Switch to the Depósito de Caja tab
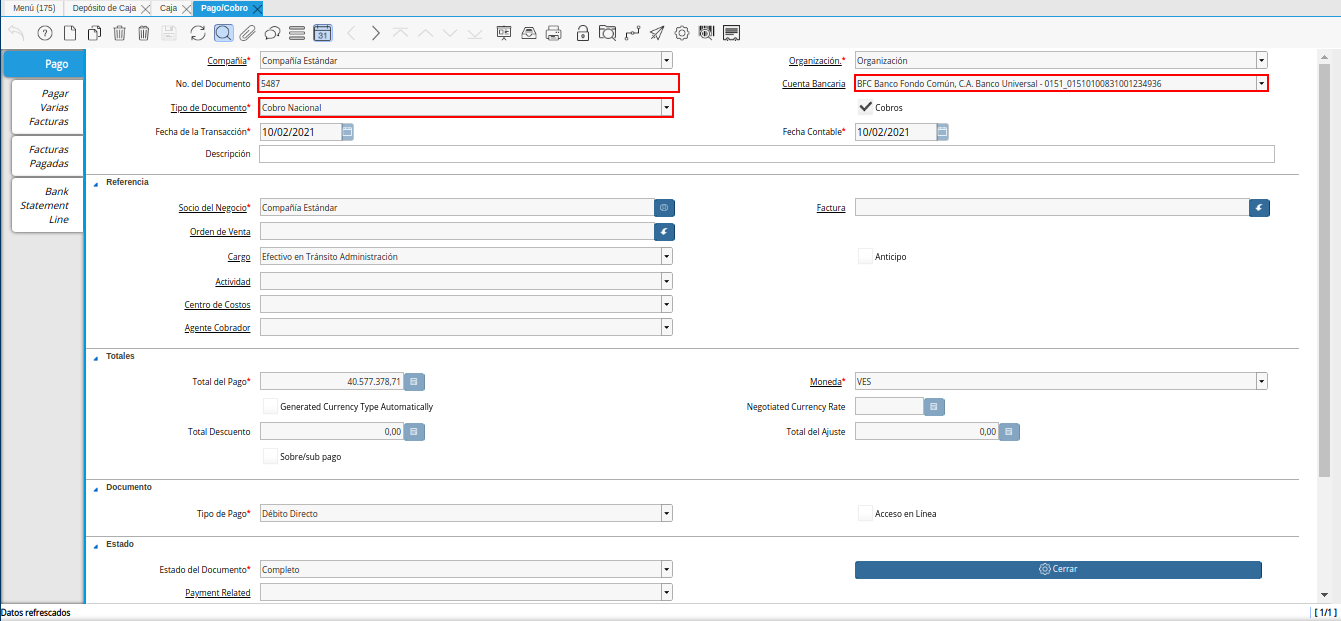 tap(105, 8)
